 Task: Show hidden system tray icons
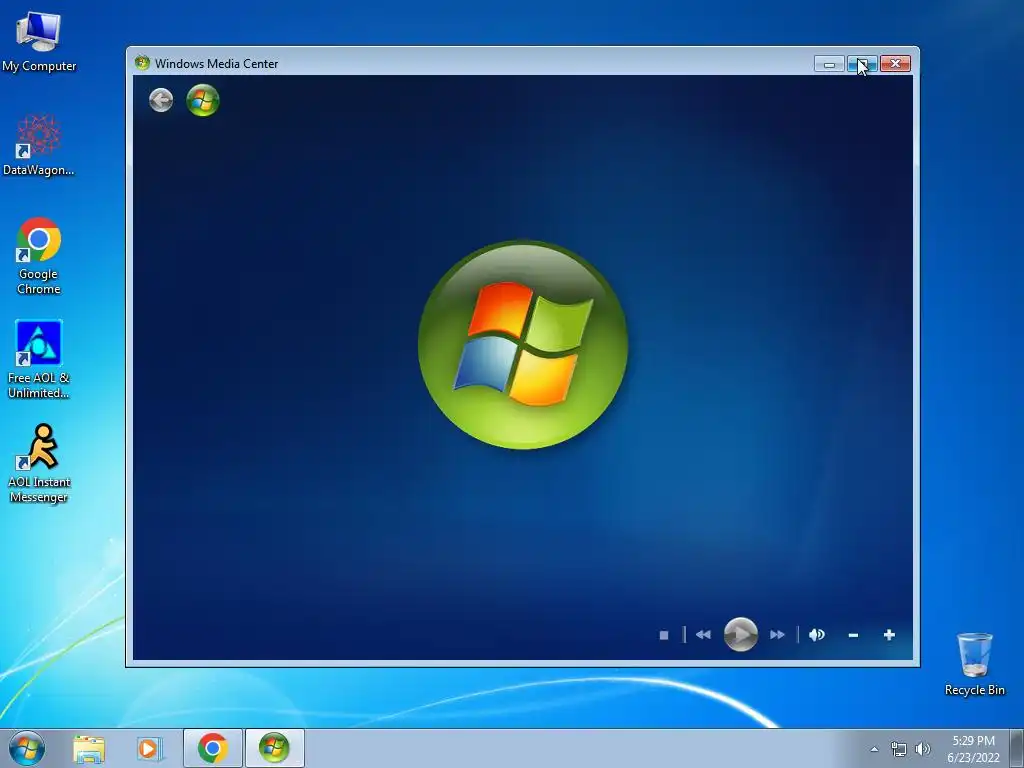[x=874, y=749]
